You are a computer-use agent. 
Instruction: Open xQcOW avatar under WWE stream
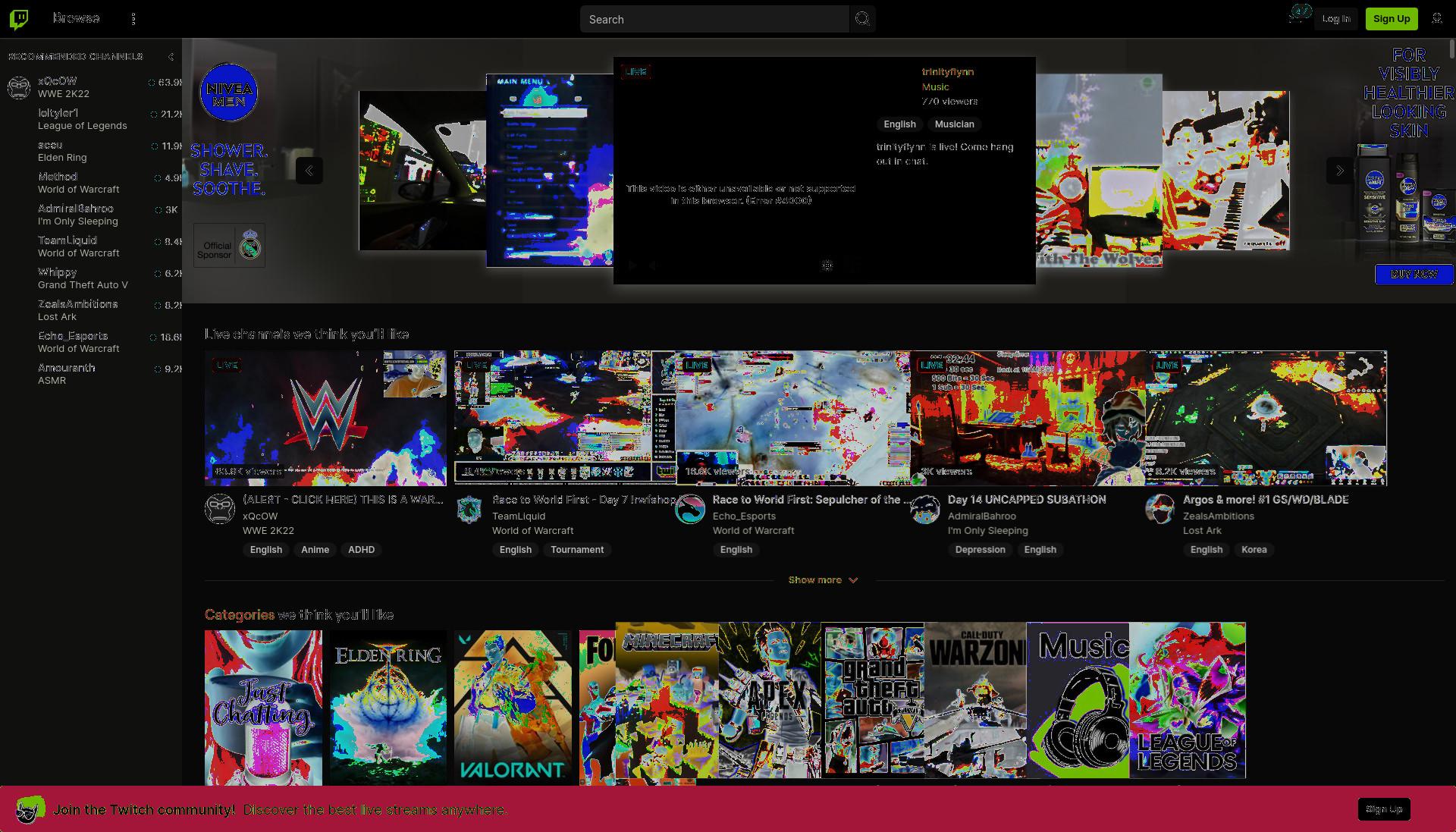point(220,509)
